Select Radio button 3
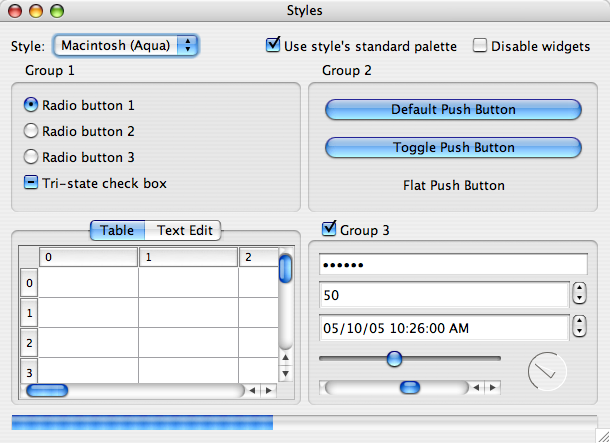 31,157
